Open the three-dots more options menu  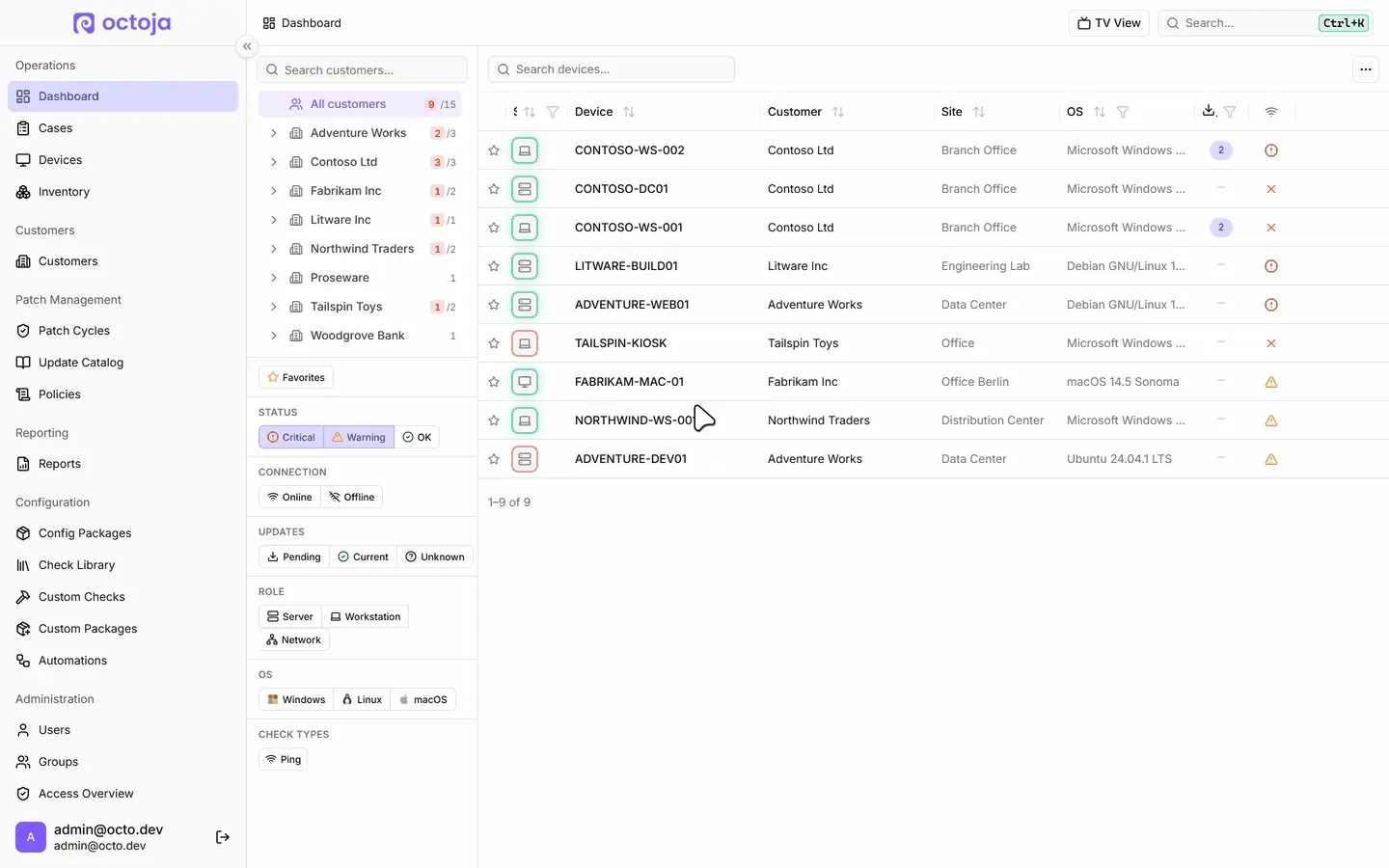tap(1365, 69)
